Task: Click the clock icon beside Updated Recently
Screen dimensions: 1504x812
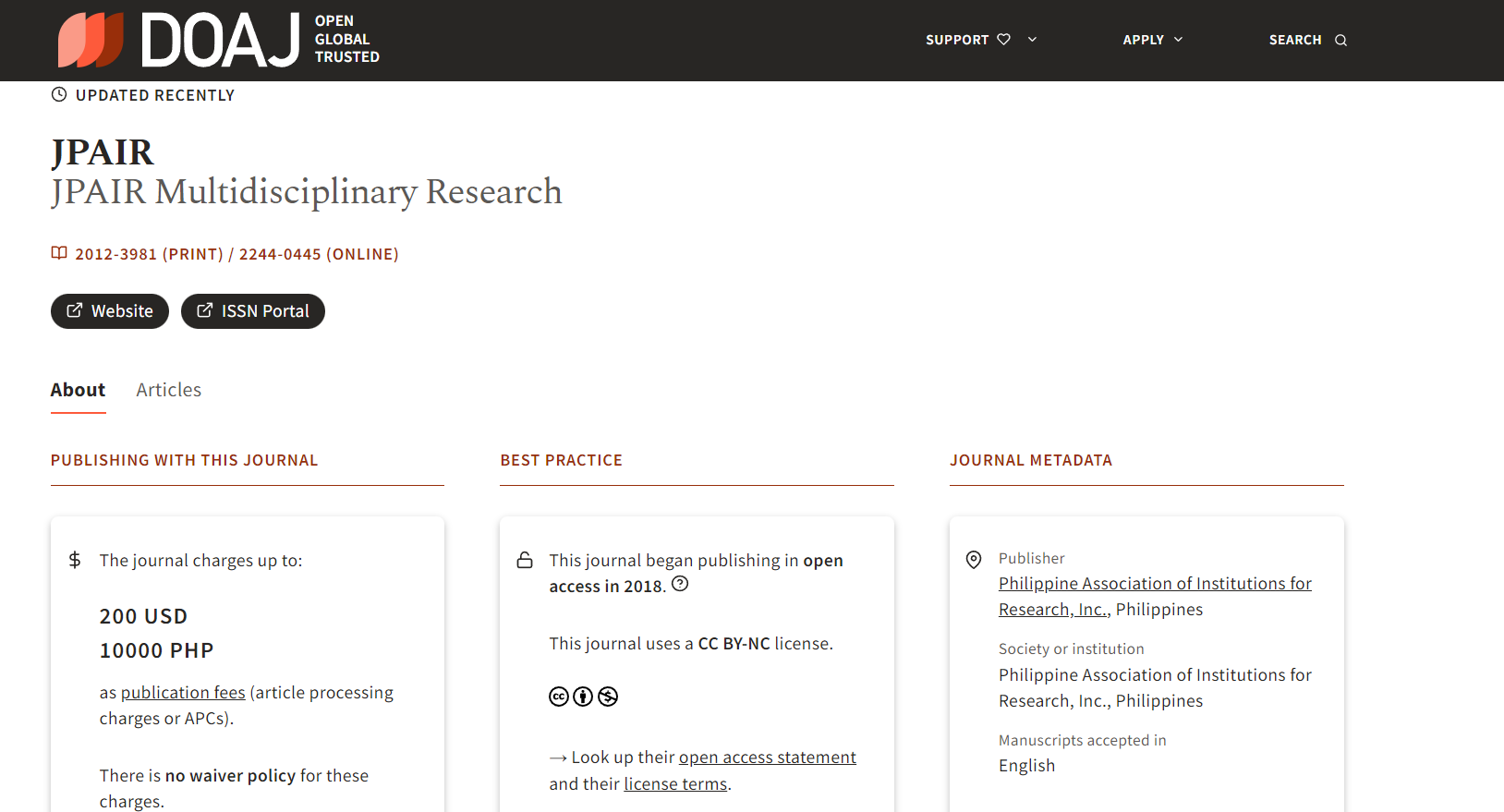Action: click(59, 94)
